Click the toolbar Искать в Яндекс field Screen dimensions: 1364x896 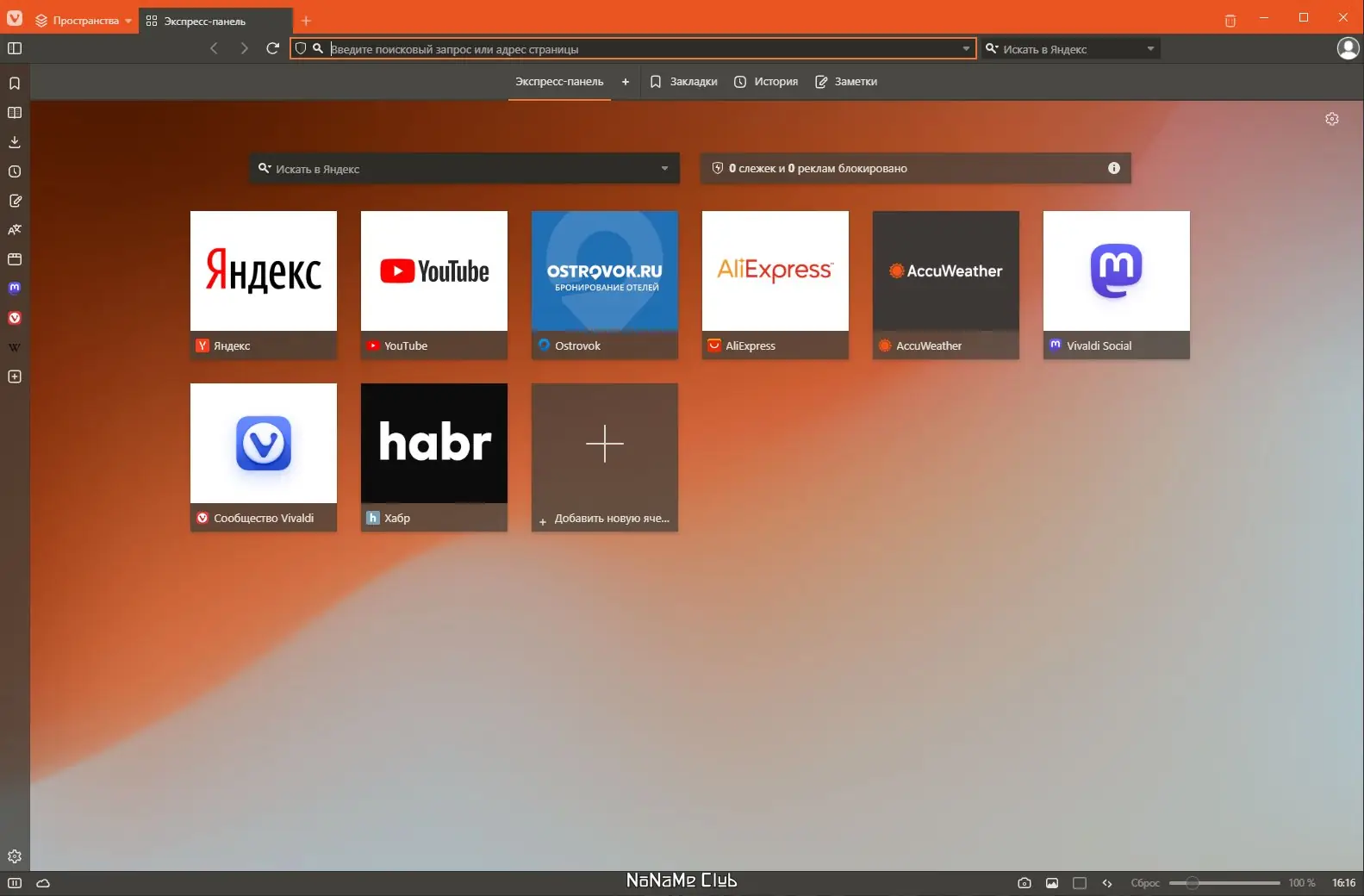click(1071, 49)
